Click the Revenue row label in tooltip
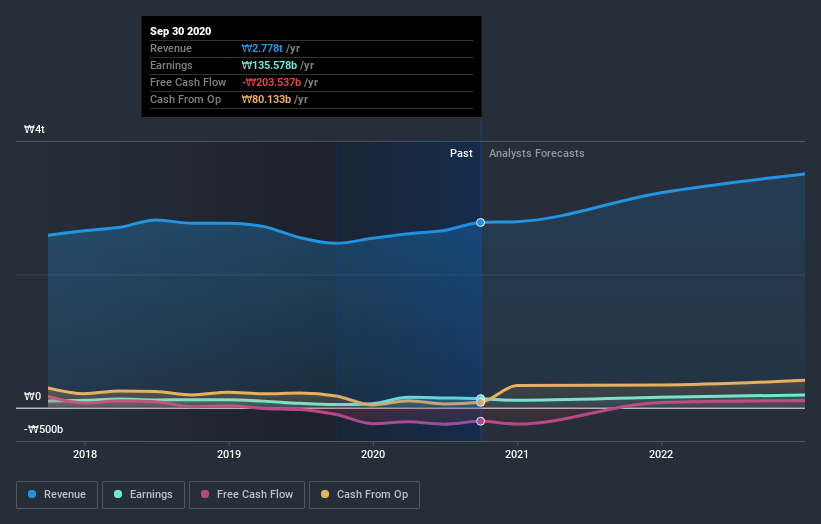This screenshot has height=524, width=821. 171,48
